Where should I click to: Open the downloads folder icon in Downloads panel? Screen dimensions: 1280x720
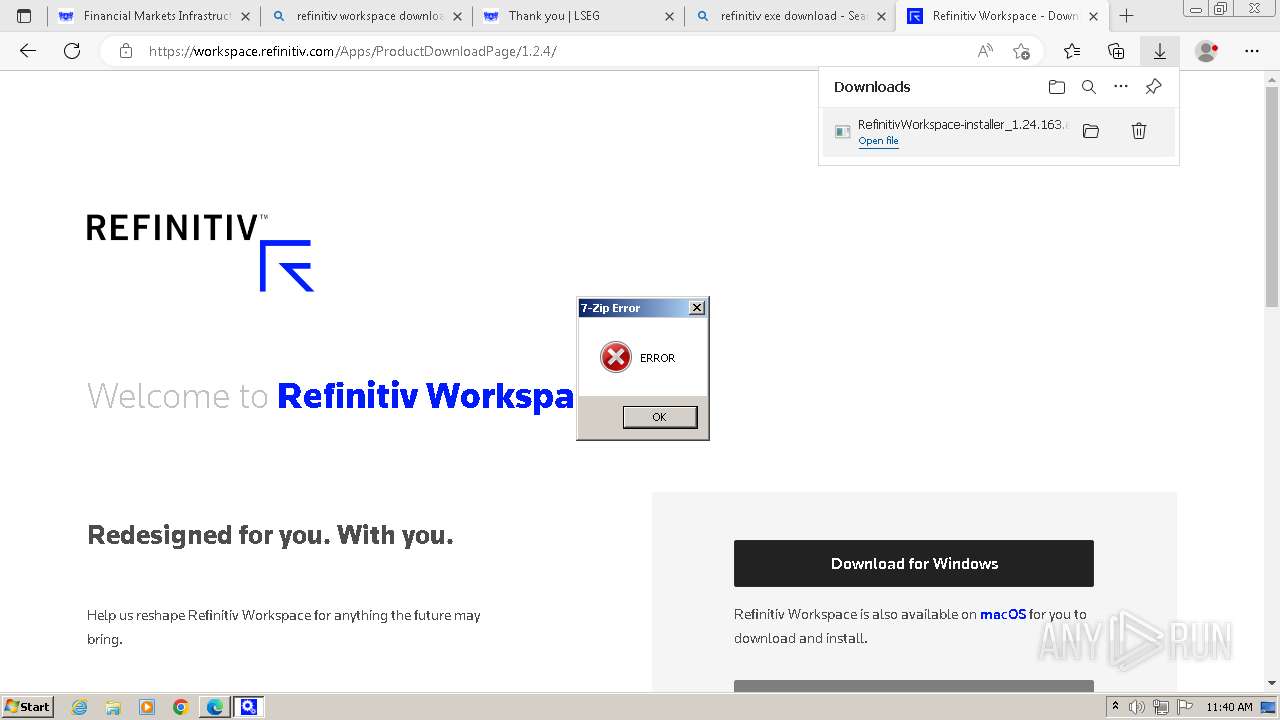(x=1057, y=87)
